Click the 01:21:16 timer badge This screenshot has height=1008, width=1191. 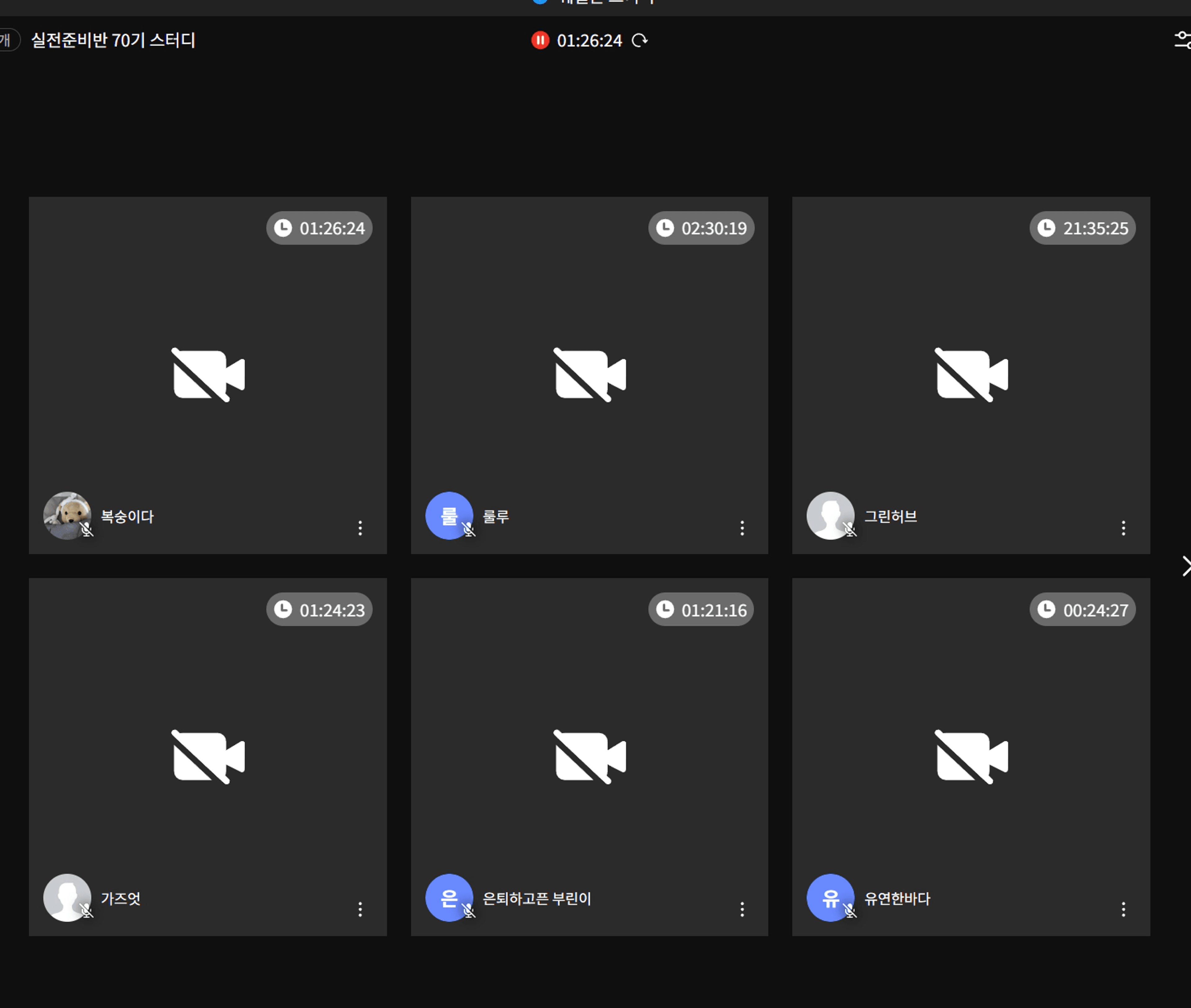(701, 610)
